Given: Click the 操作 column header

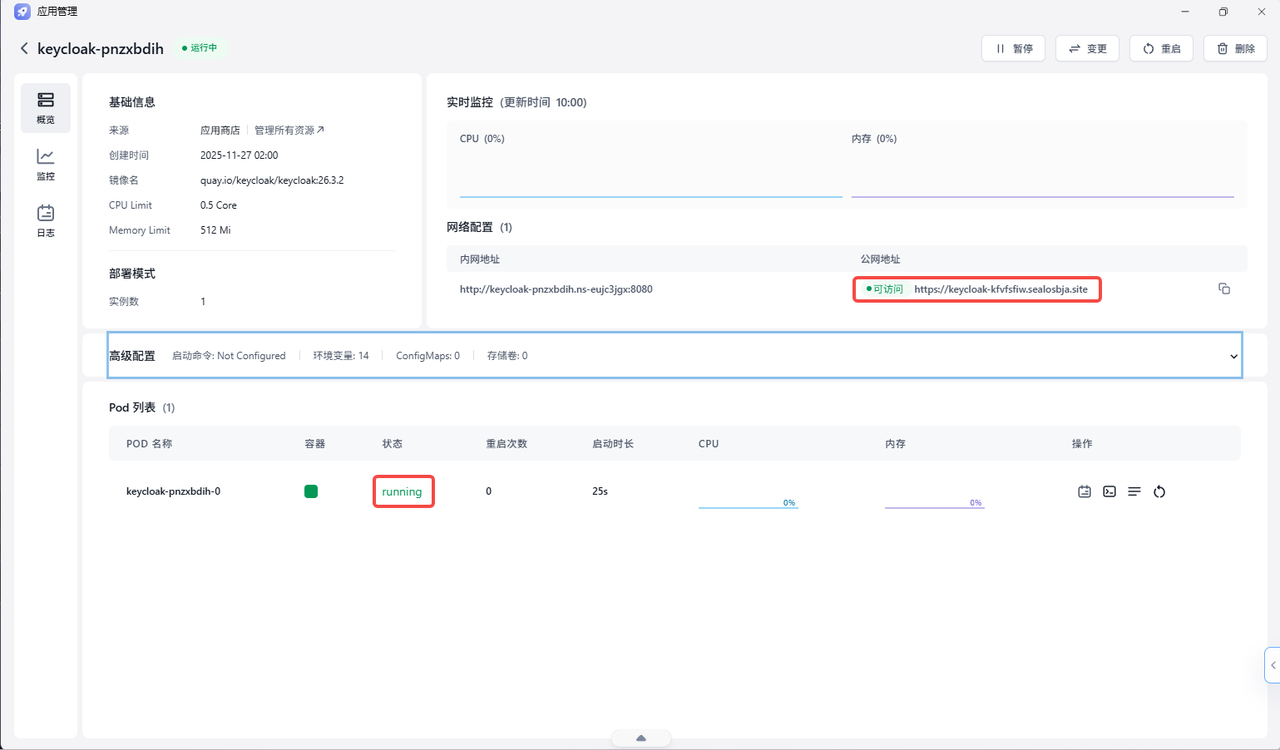Looking at the screenshot, I should click(x=1082, y=443).
